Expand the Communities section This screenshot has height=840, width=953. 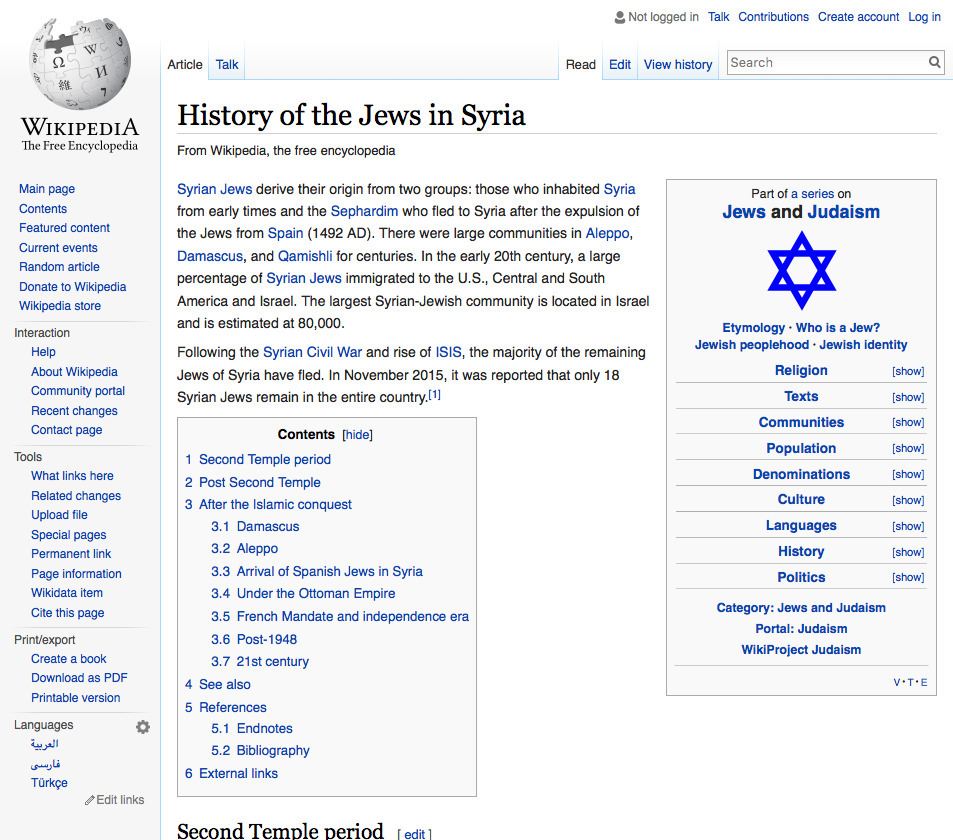click(907, 423)
